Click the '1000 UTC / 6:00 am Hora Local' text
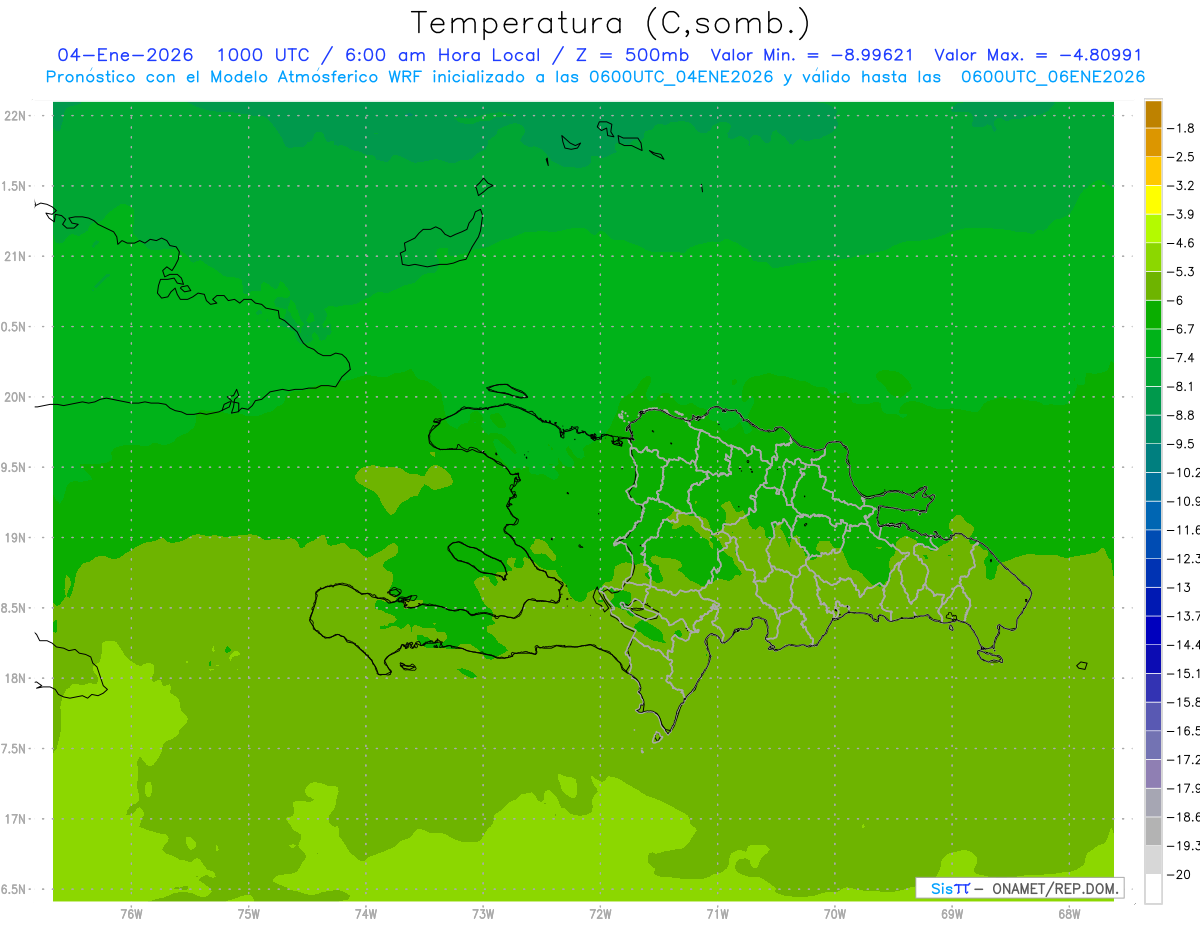1200x927 pixels. coord(378,55)
